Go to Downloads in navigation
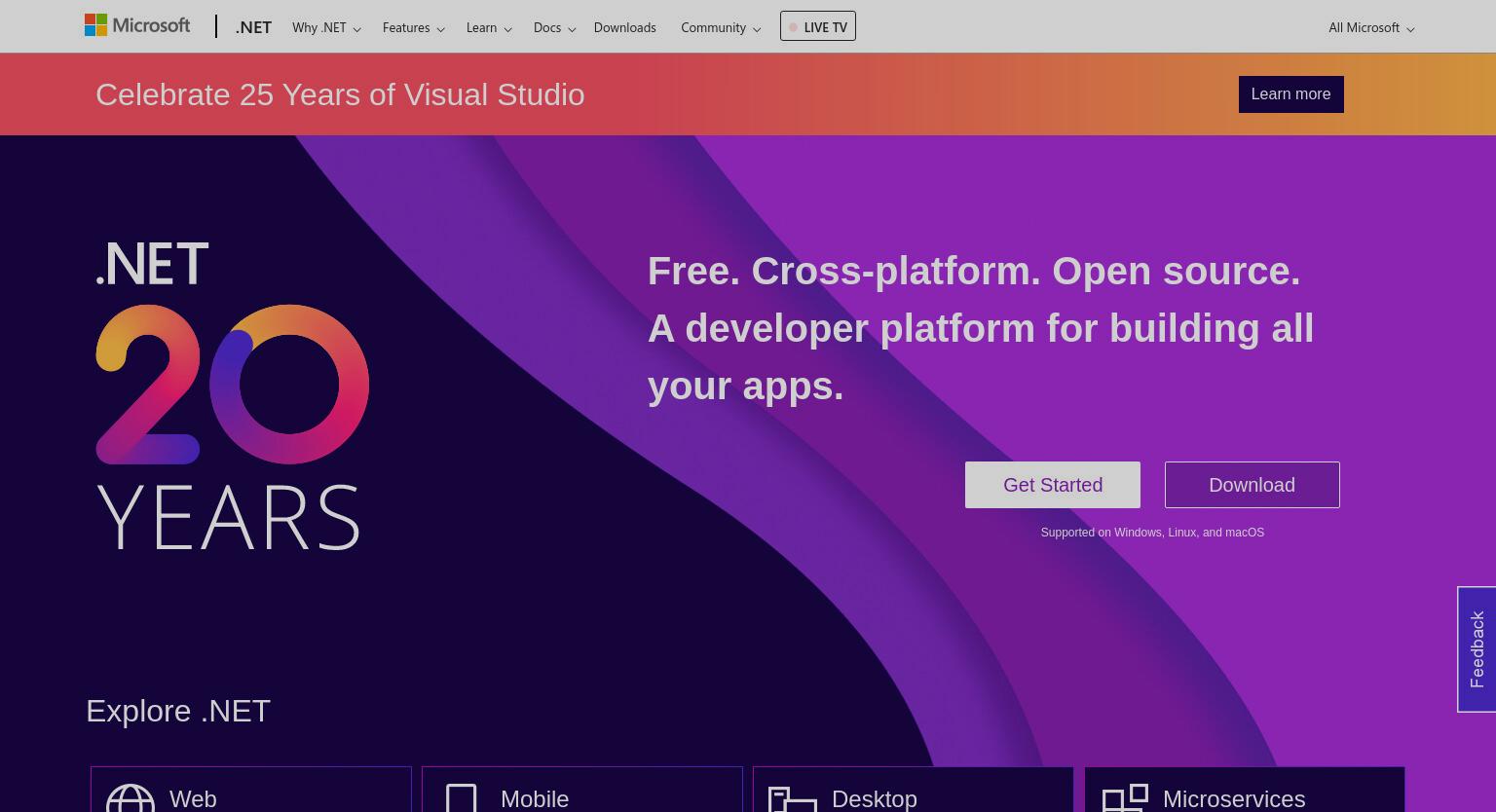 624,27
